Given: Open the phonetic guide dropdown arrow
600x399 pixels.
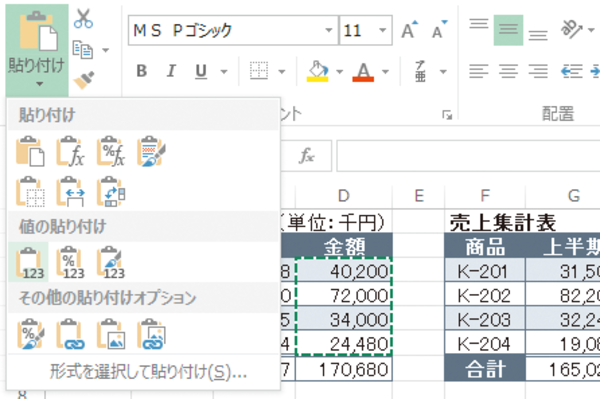Looking at the screenshot, I should tap(443, 72).
